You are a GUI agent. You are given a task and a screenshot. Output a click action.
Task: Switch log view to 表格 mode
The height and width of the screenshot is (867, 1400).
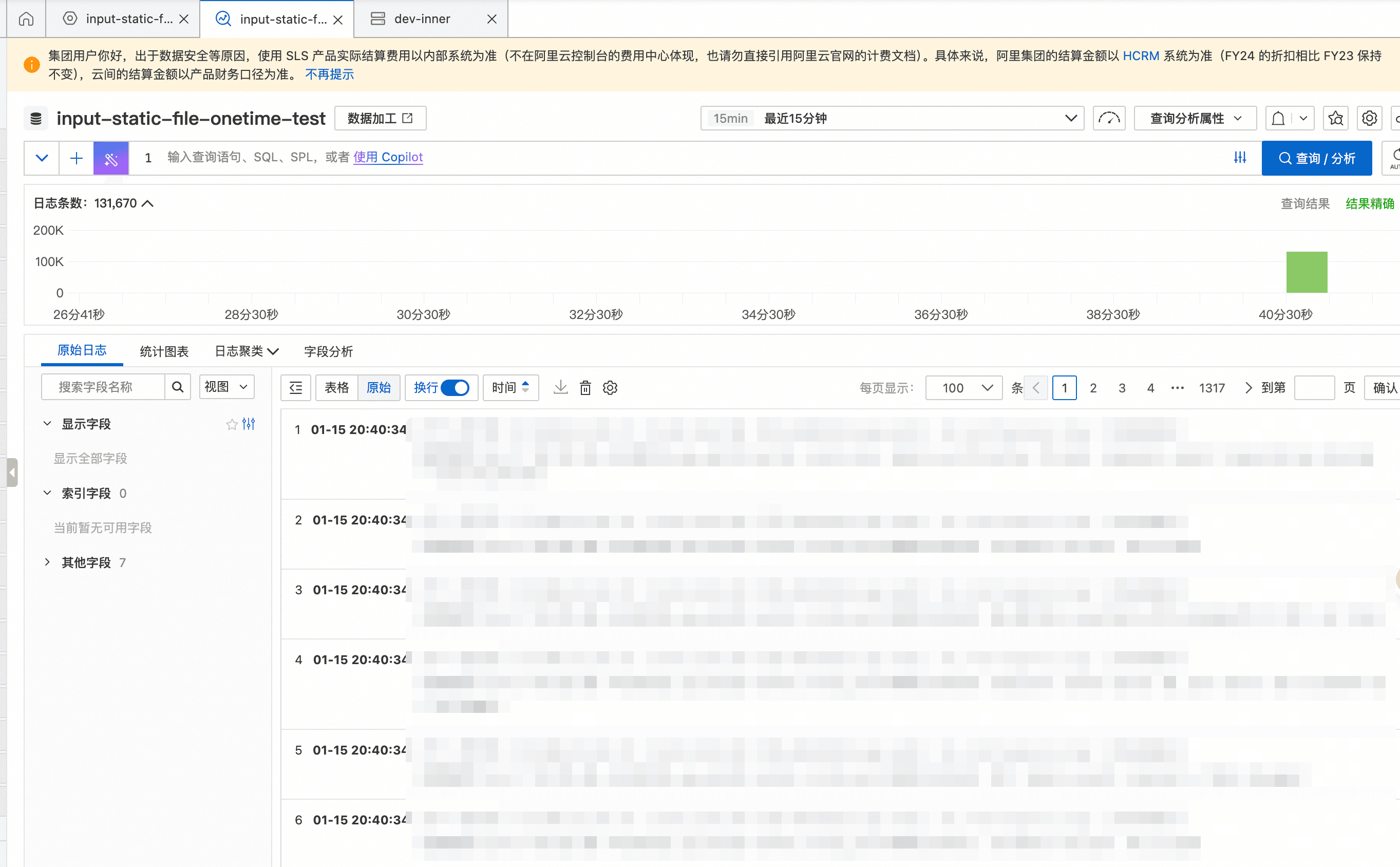click(x=336, y=388)
